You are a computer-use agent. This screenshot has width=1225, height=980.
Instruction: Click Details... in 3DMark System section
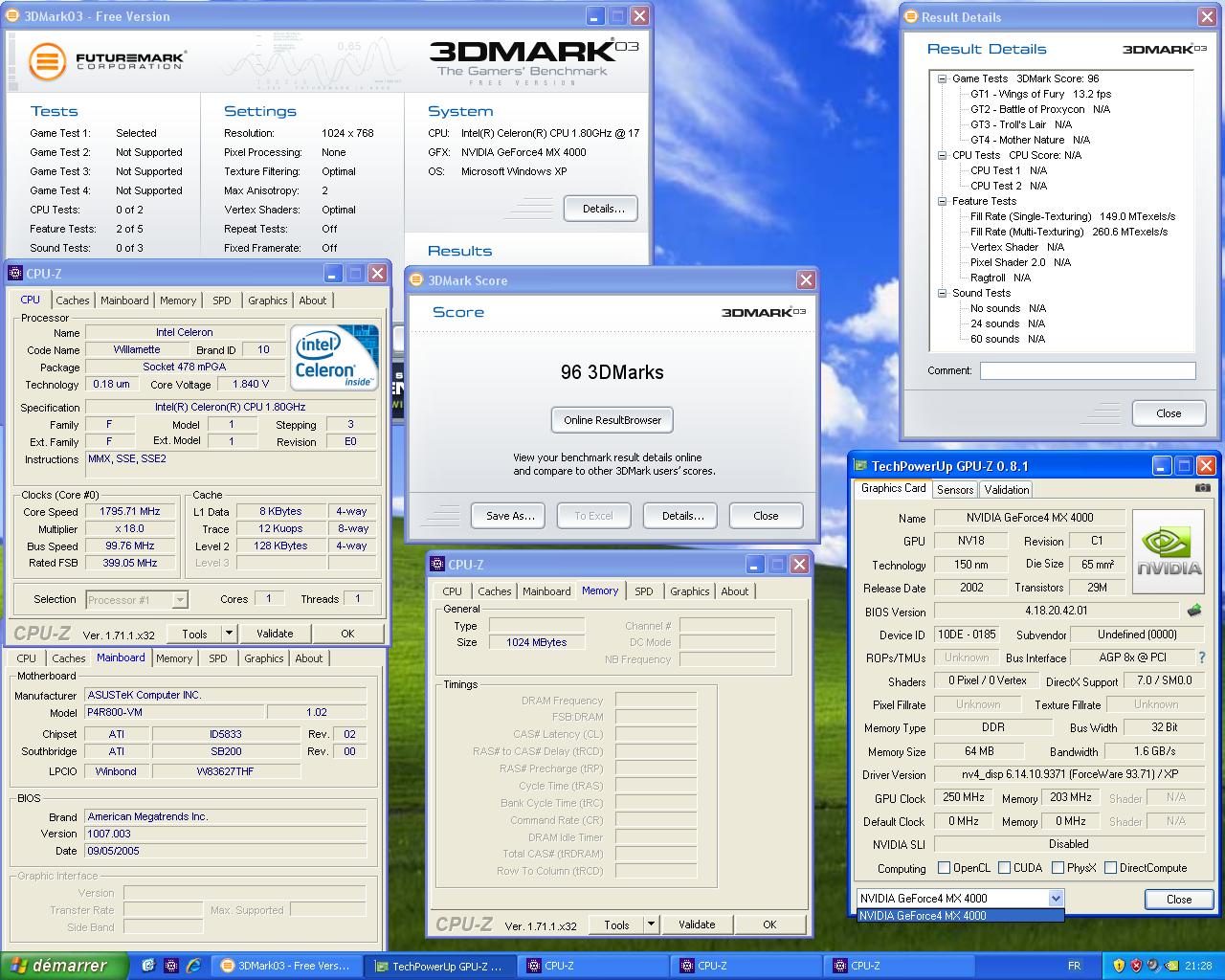(603, 208)
